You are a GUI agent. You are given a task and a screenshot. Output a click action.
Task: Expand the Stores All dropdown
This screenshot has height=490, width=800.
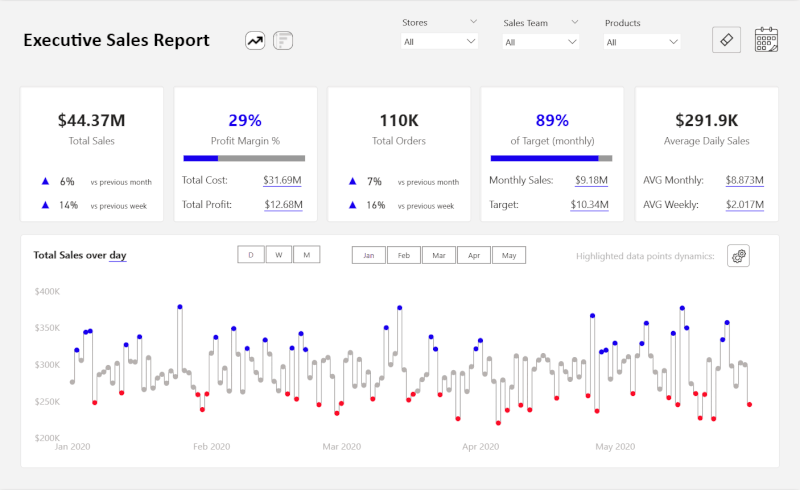click(x=439, y=41)
